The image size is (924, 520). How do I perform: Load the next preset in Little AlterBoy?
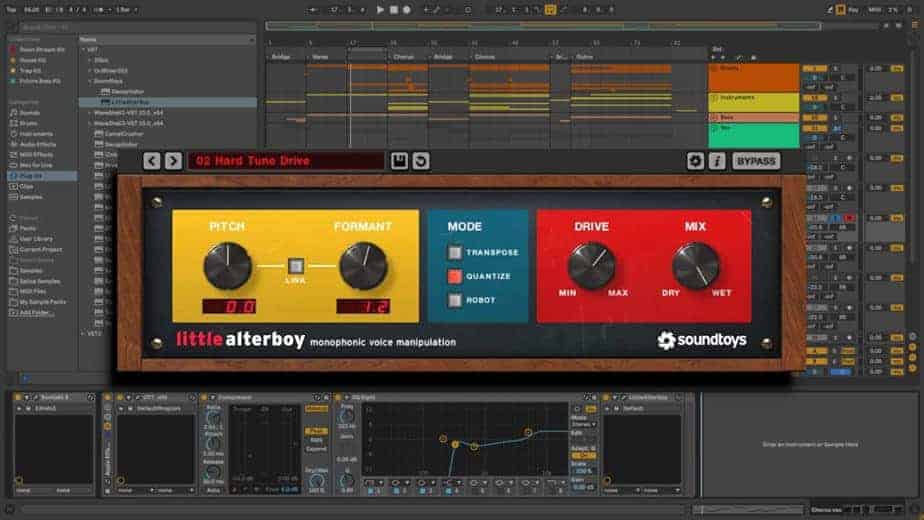[173, 161]
